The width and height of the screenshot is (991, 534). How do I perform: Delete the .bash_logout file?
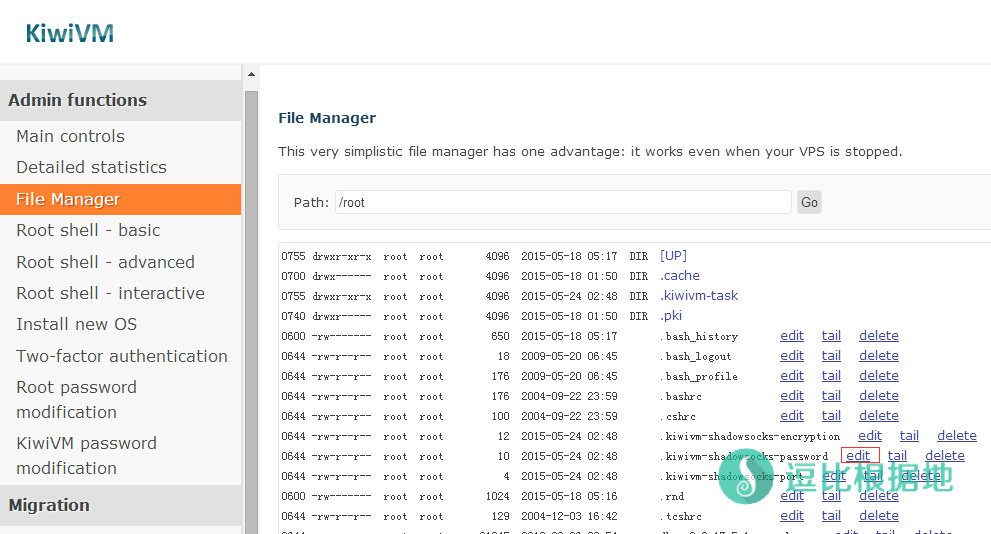click(878, 356)
